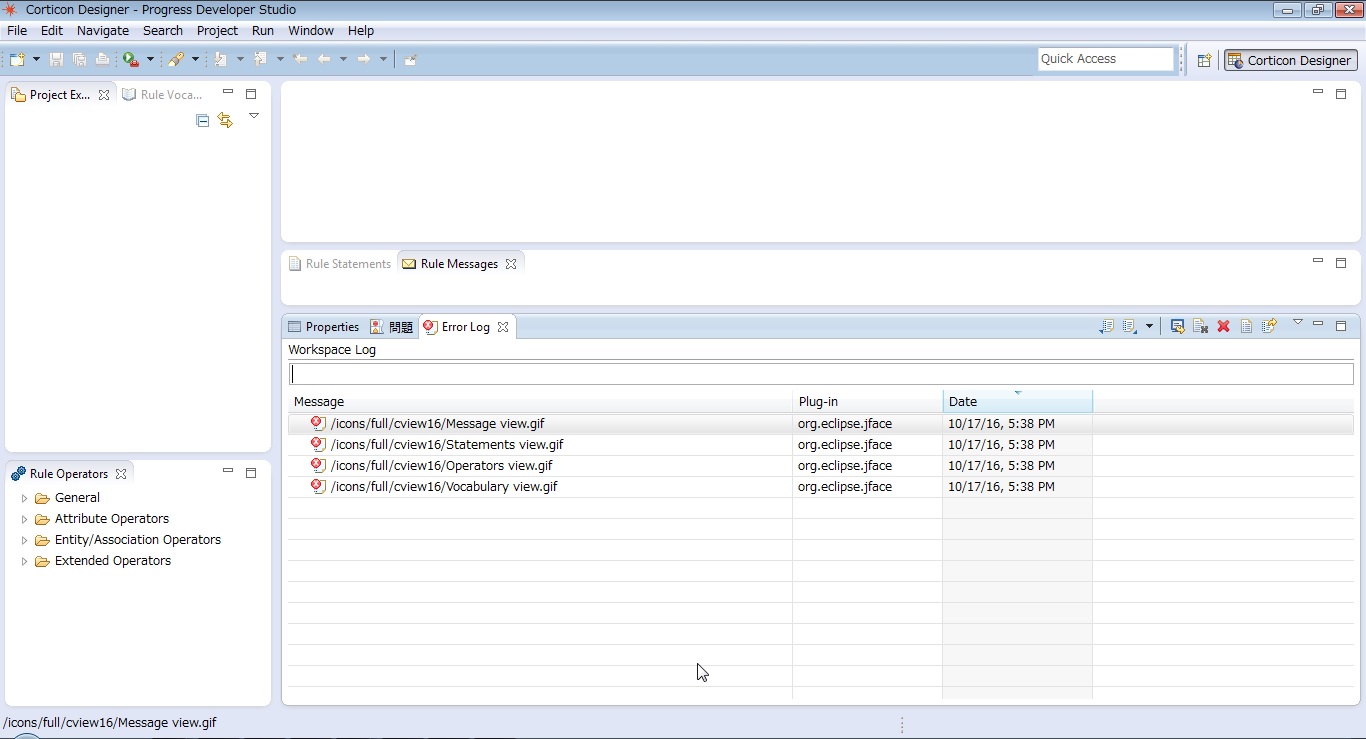Sort by the Date column header
The width and height of the screenshot is (1366, 739).
pos(1018,401)
